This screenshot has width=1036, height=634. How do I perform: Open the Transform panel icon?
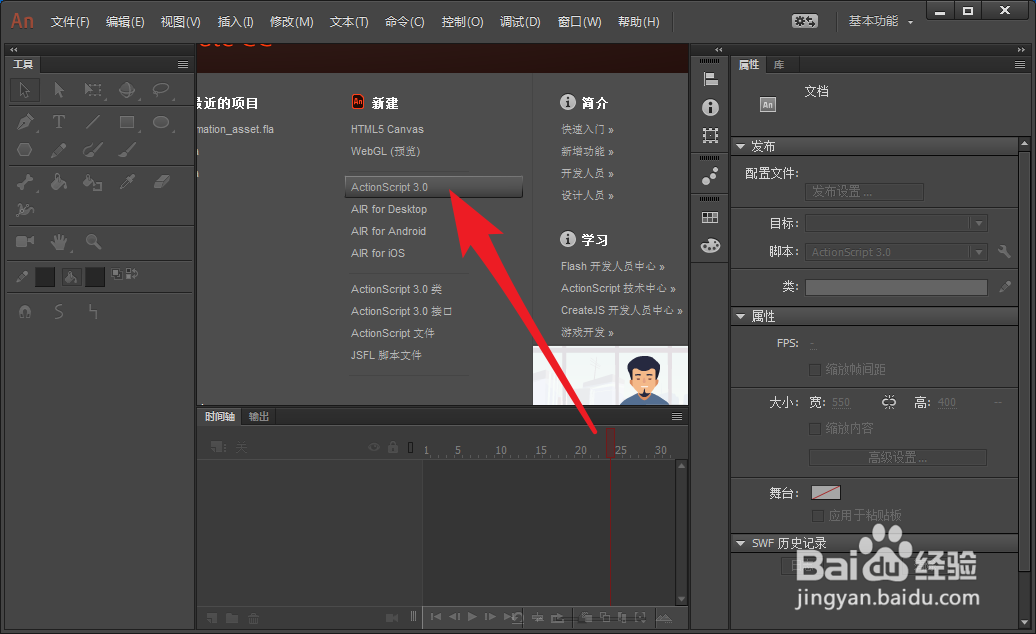[710, 135]
